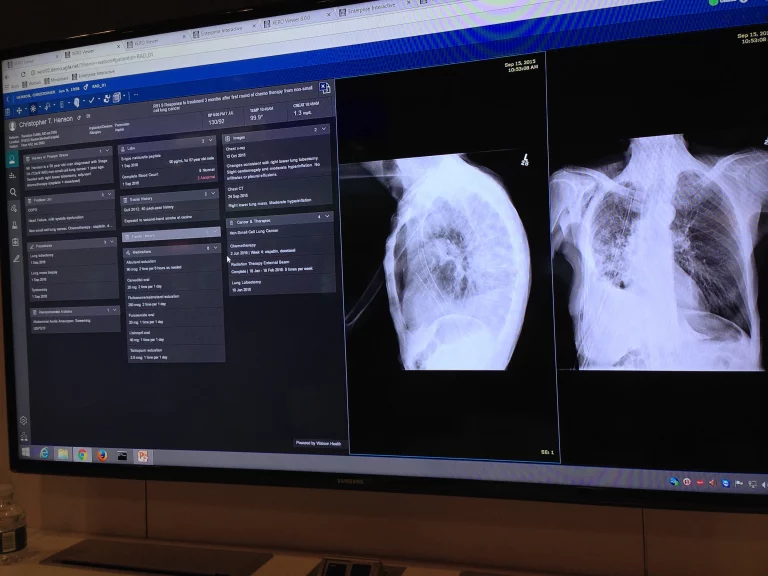Open the ellipsis more options in toolbar
768x576 pixels.
[x=136, y=95]
